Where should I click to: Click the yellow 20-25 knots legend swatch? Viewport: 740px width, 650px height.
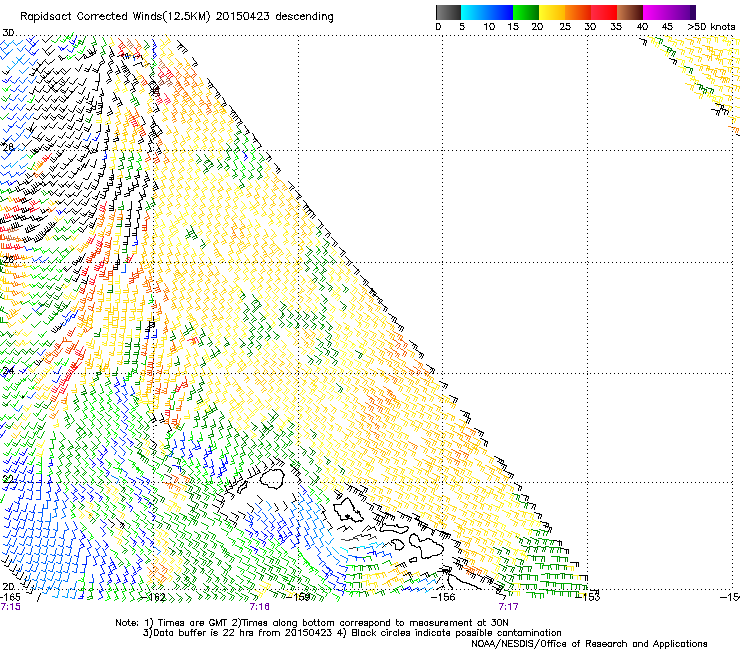pyautogui.click(x=552, y=12)
